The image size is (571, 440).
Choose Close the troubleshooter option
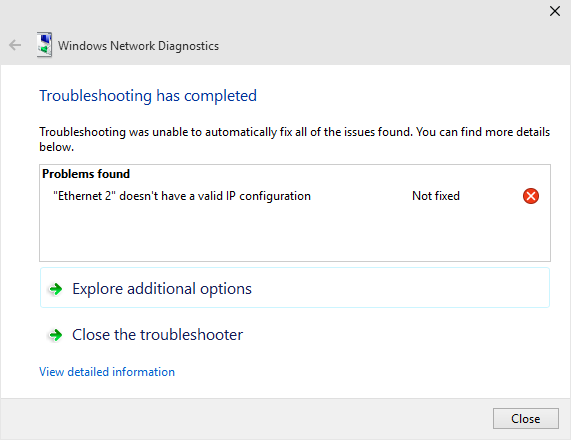pyautogui.click(x=295, y=335)
